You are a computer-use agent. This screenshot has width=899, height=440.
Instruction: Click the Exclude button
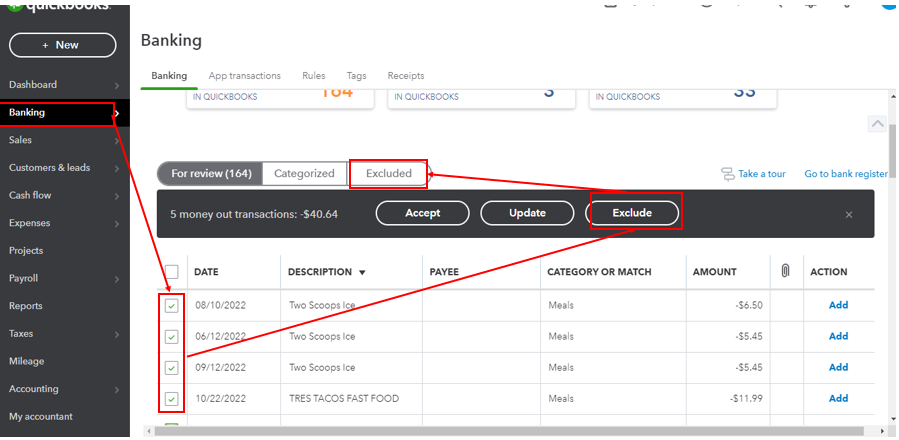tap(632, 213)
